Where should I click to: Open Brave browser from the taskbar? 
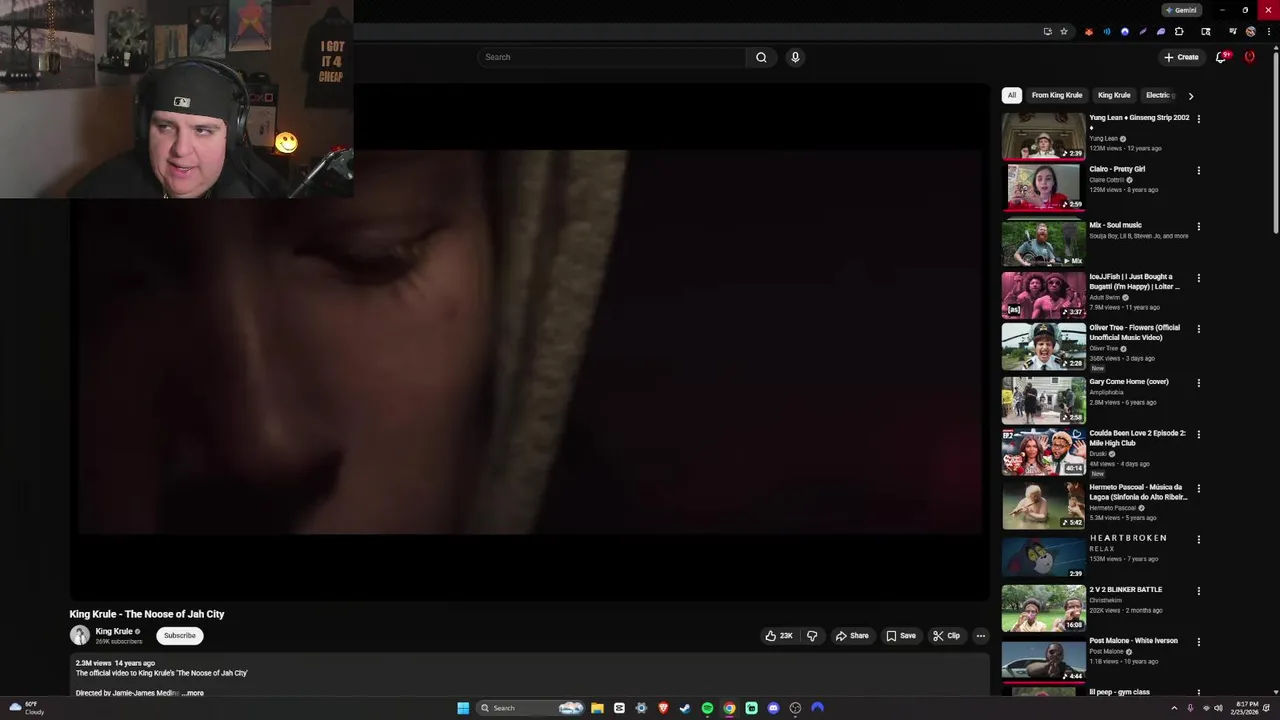663,708
